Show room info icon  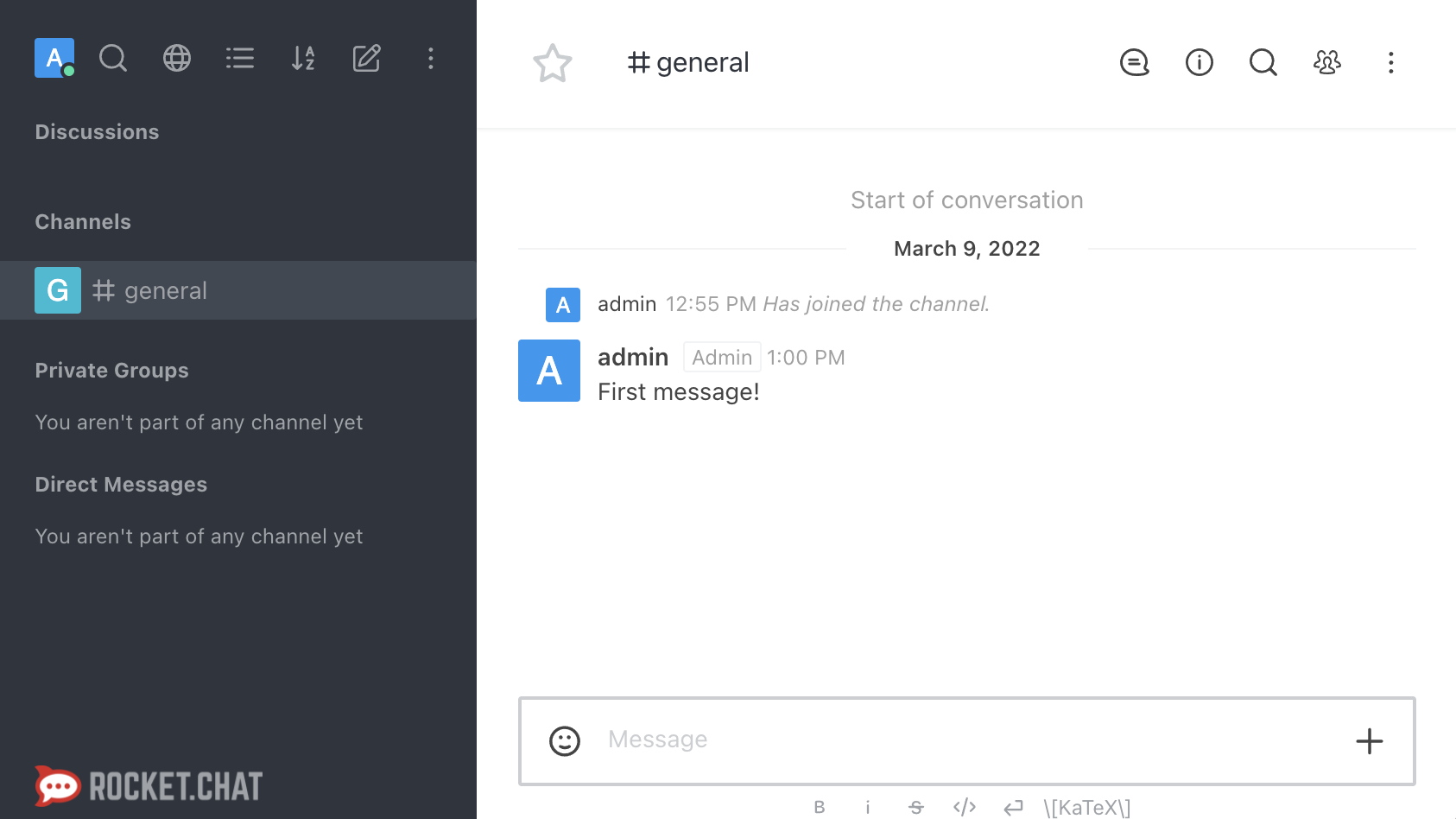pos(1200,62)
